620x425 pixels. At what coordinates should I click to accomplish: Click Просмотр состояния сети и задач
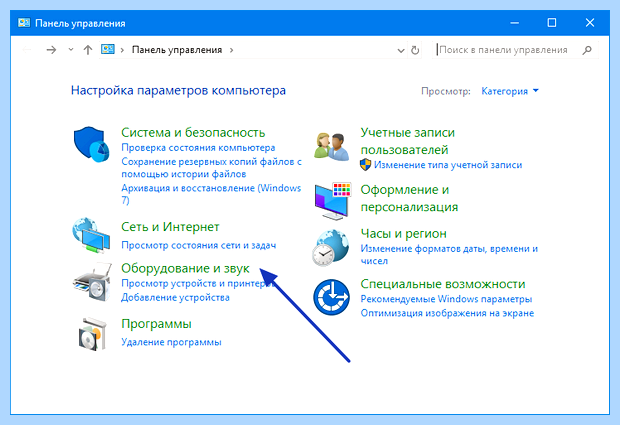point(198,246)
